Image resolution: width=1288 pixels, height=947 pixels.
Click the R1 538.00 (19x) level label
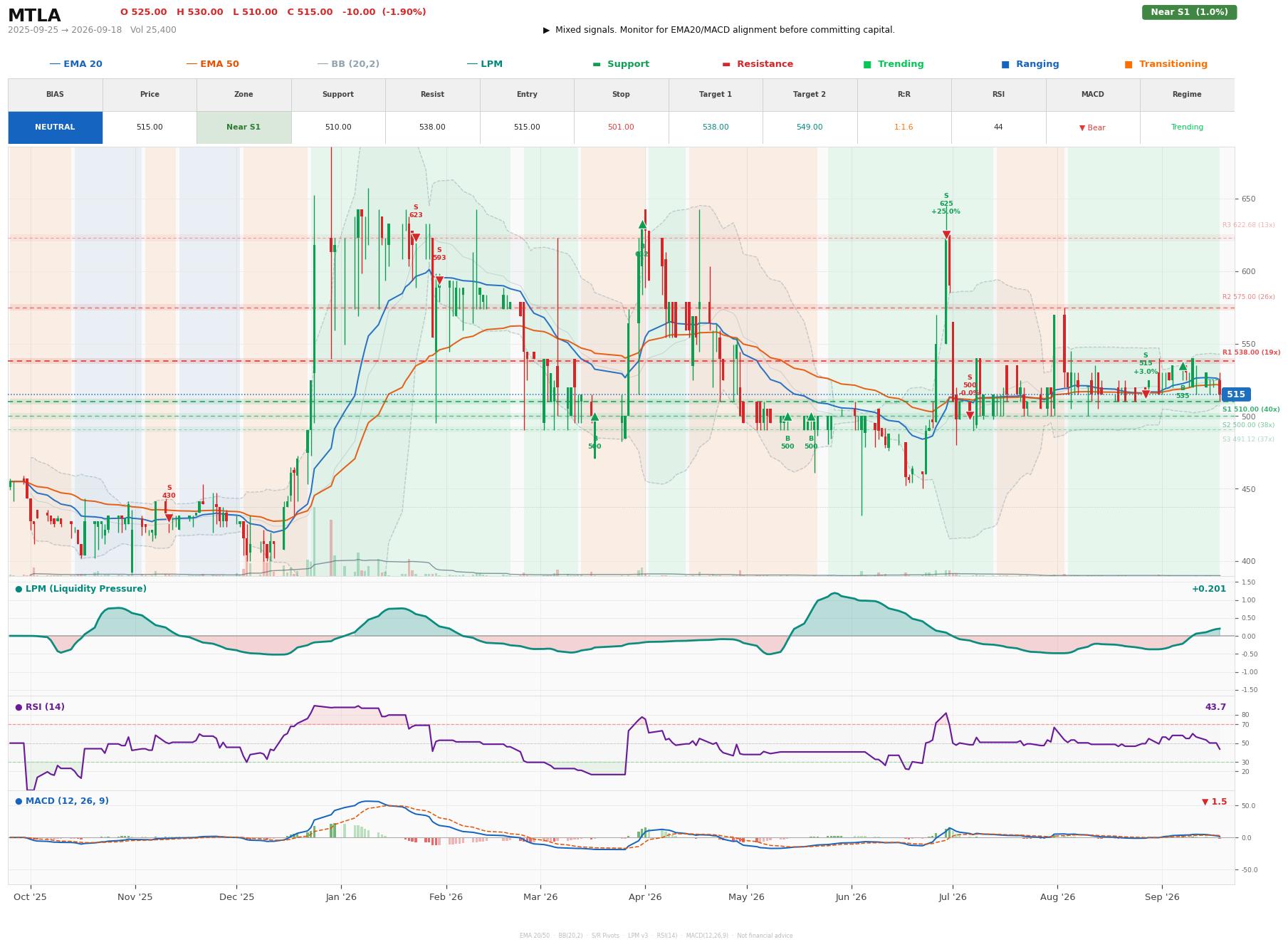[1251, 352]
